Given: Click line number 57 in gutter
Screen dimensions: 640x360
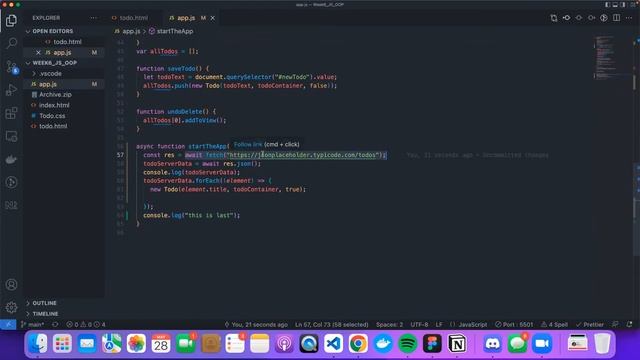Looking at the screenshot, I should [120, 155].
